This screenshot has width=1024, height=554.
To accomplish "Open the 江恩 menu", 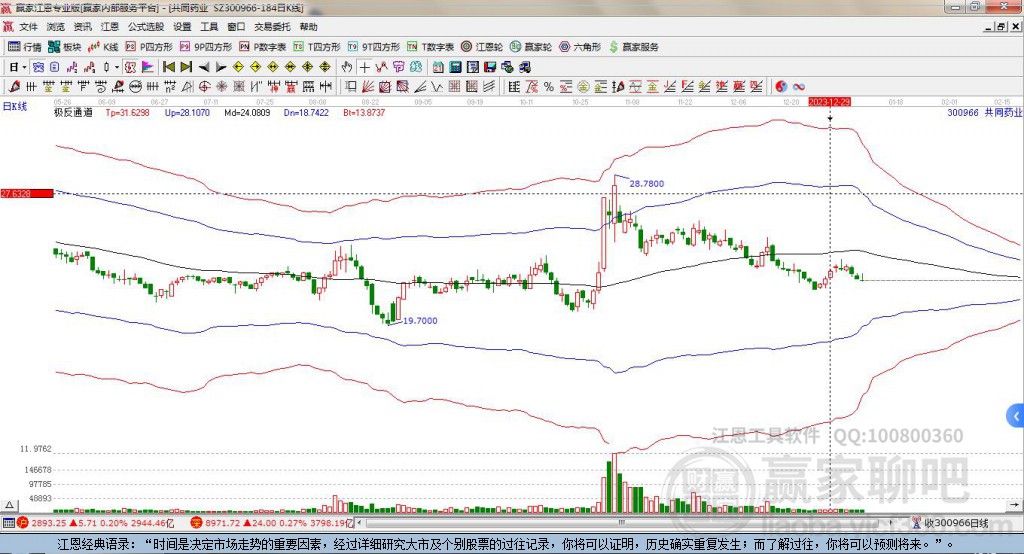I will tap(110, 27).
